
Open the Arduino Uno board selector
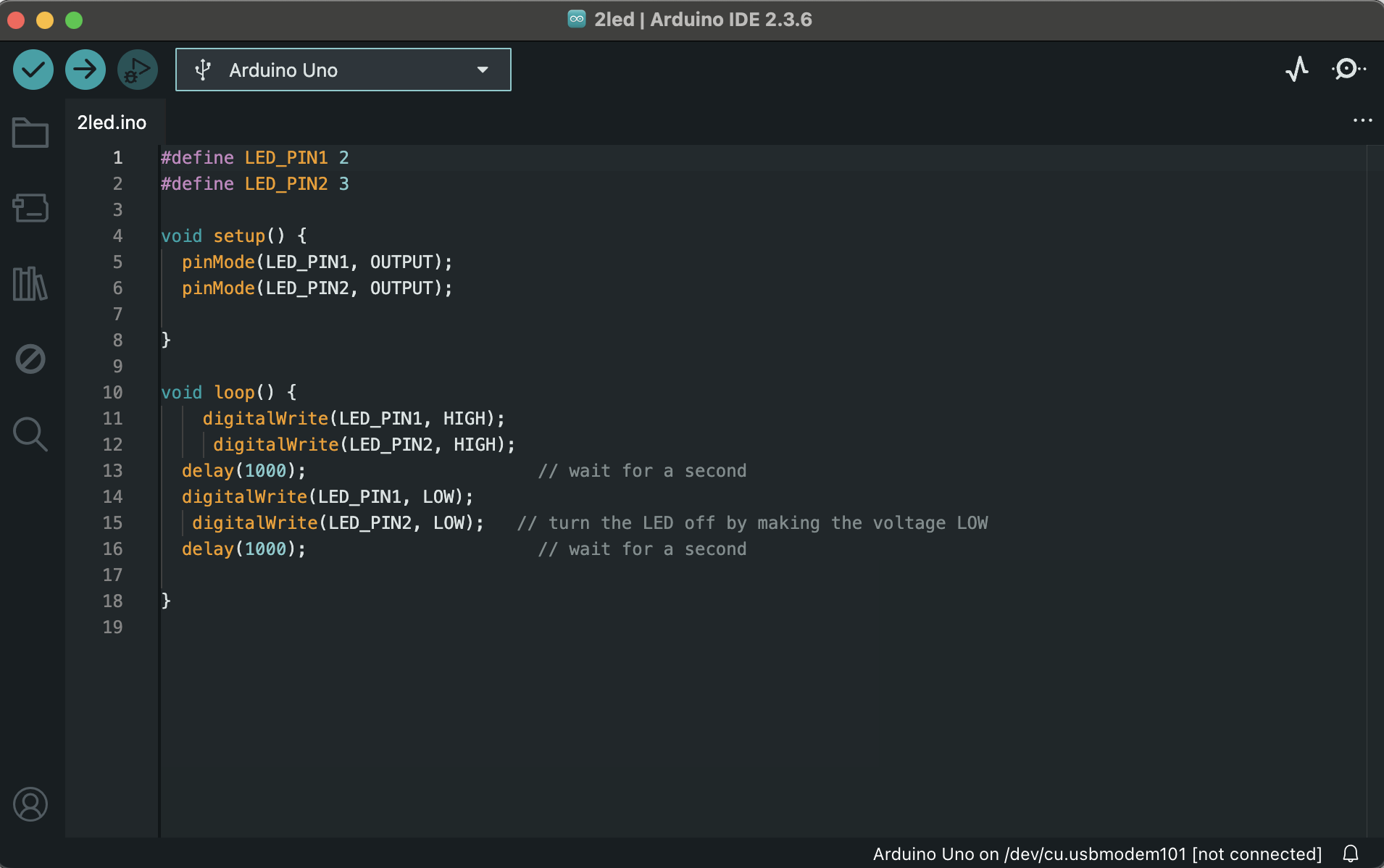point(304,70)
